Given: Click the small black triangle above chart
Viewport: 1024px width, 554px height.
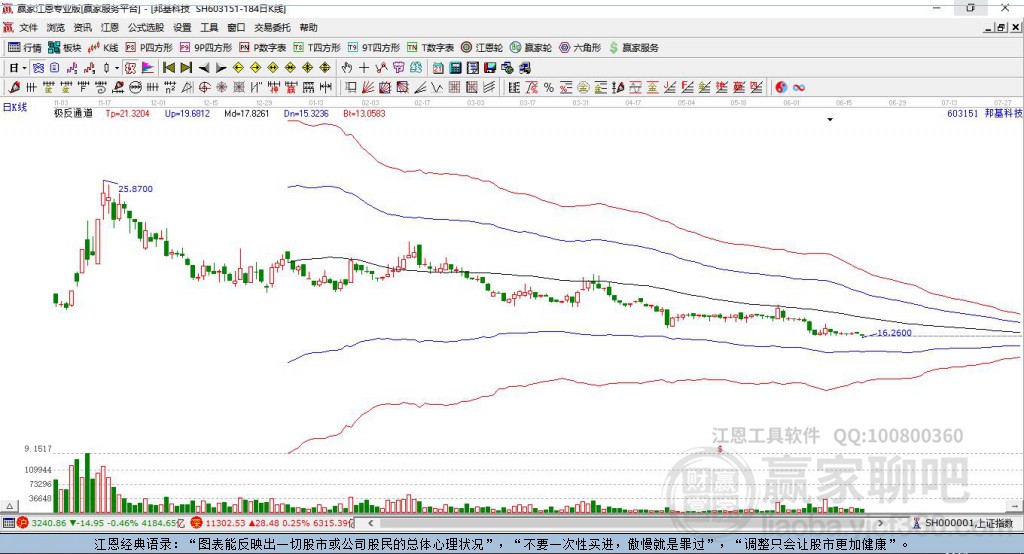Looking at the screenshot, I should click(830, 120).
